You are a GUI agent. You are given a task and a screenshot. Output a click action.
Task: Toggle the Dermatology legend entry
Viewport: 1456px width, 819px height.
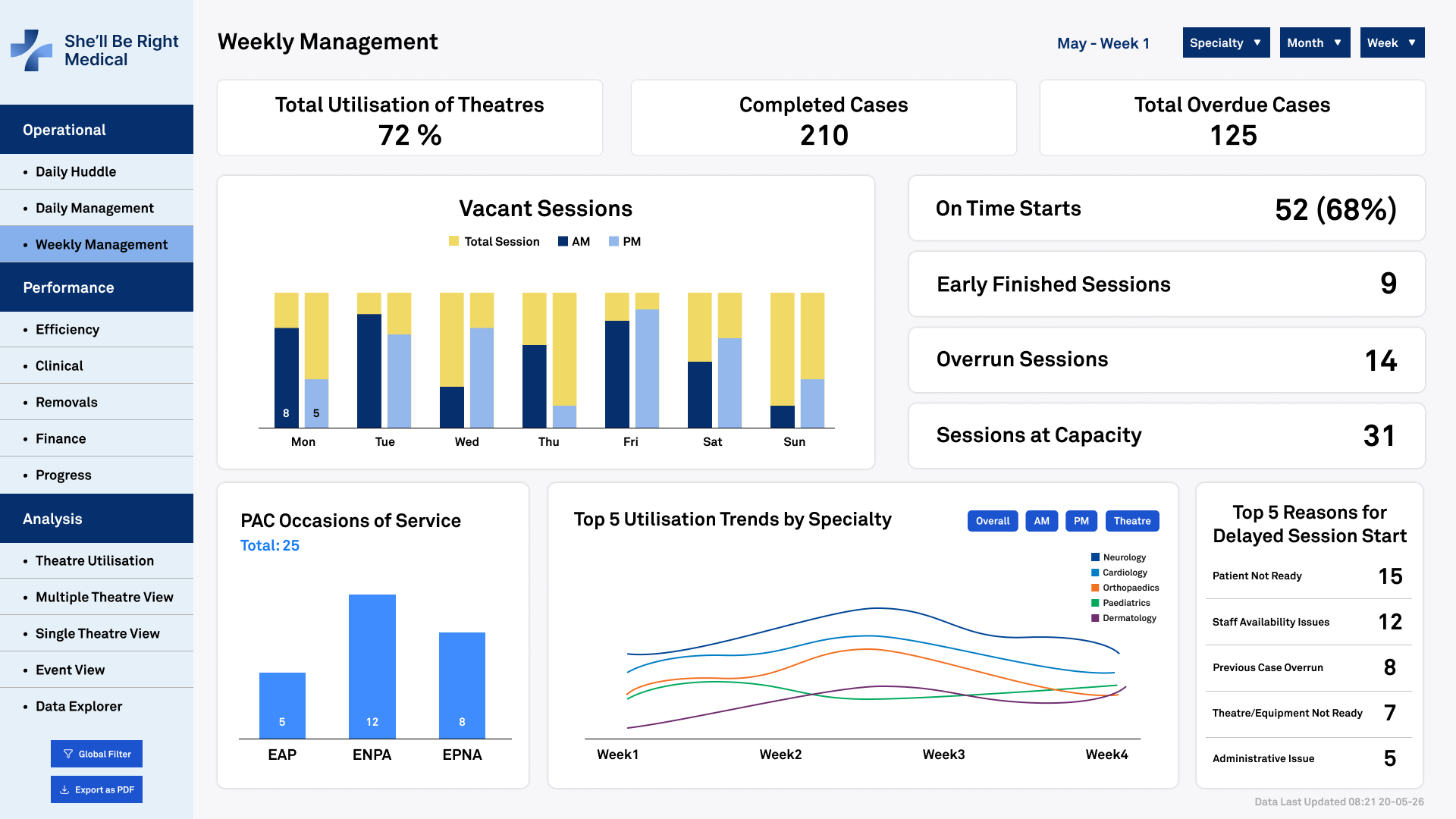tap(1124, 618)
